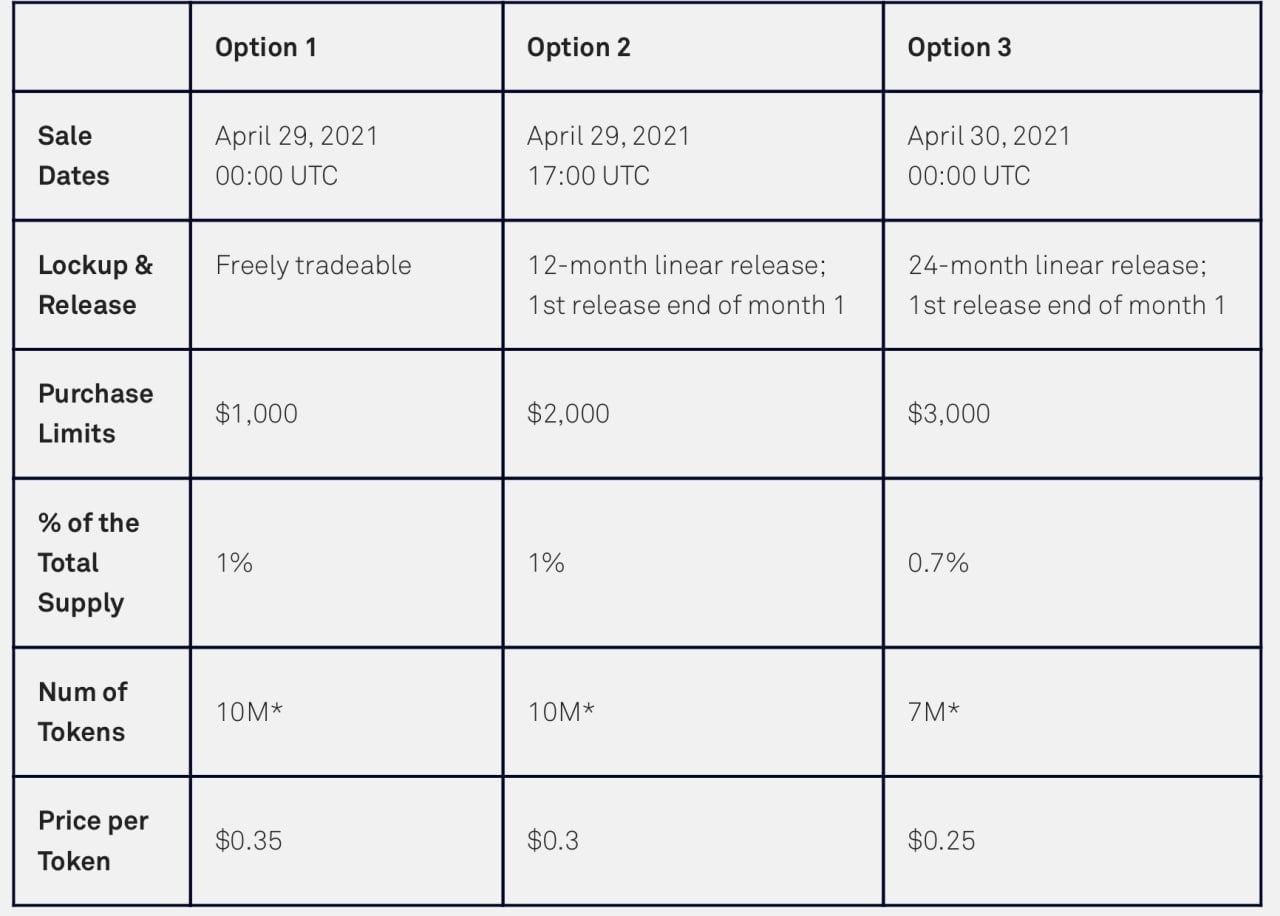Select the Purchase Limits row label

coord(95,413)
